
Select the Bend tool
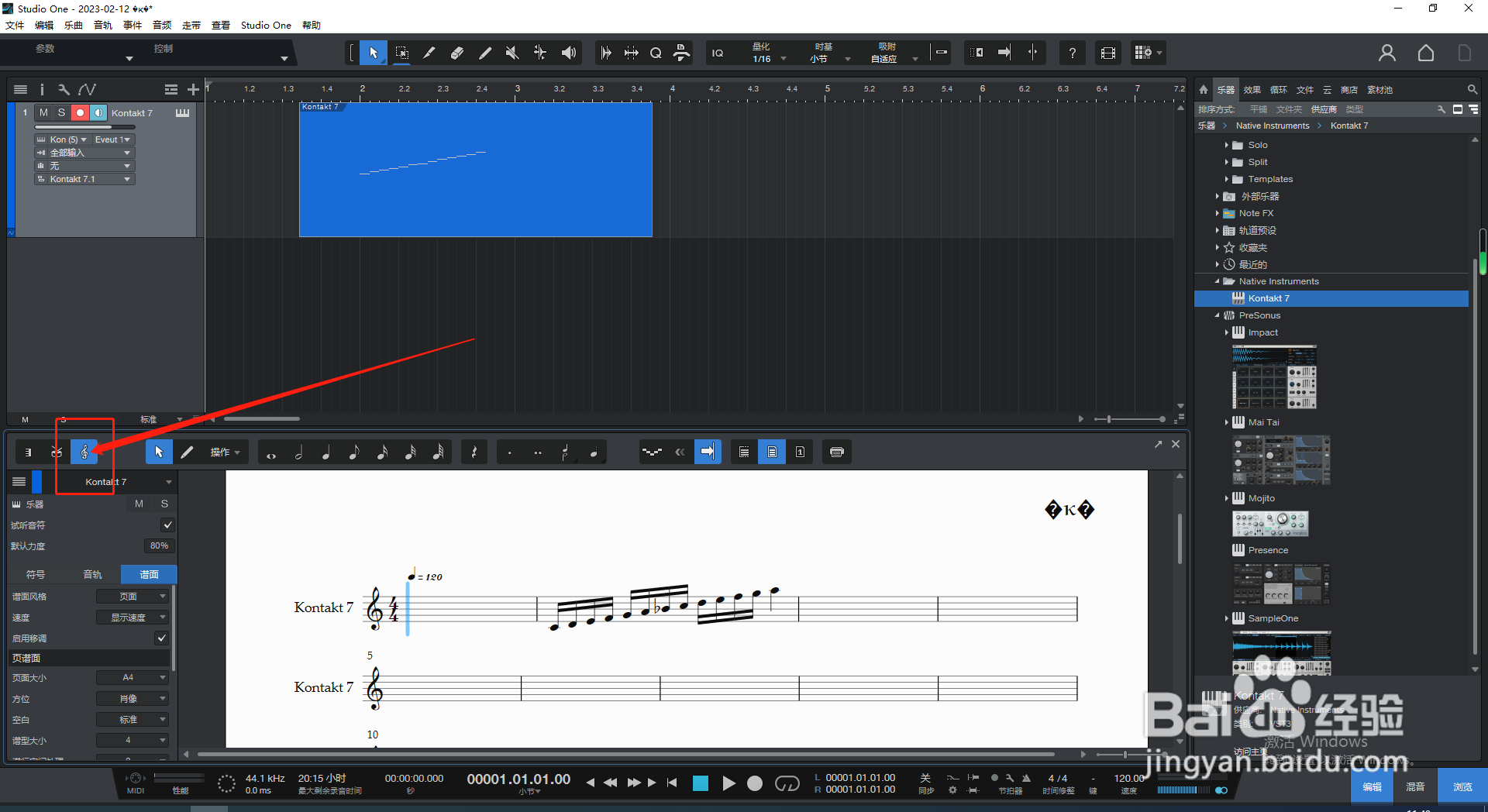click(540, 53)
